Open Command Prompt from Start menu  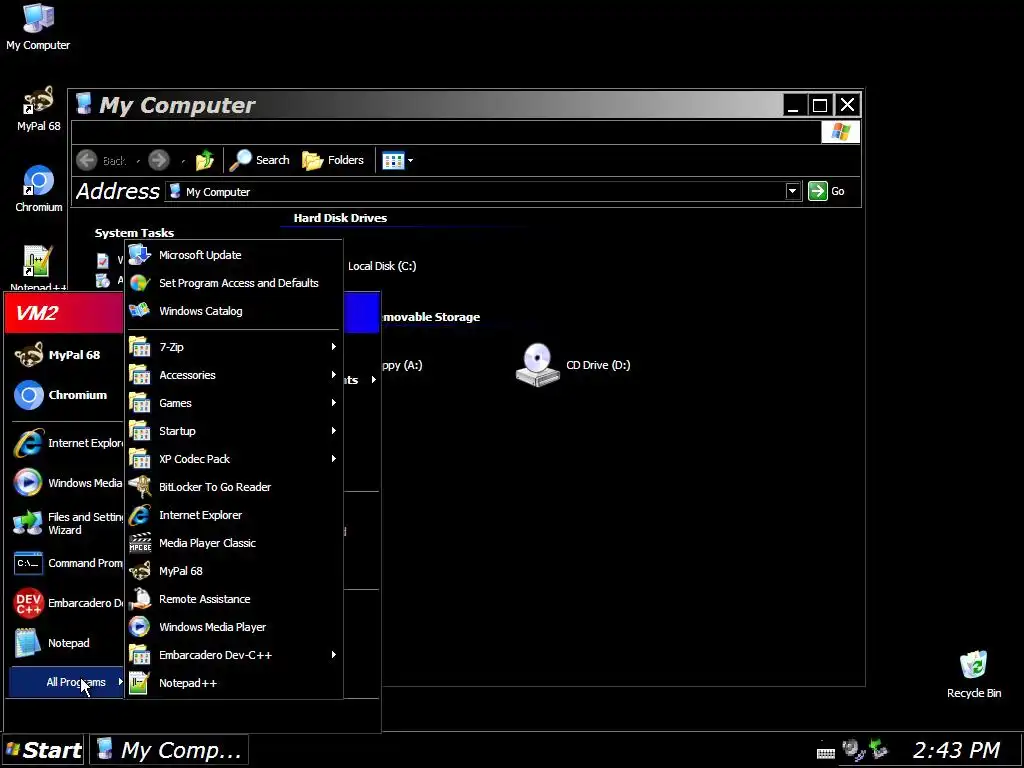point(66,563)
